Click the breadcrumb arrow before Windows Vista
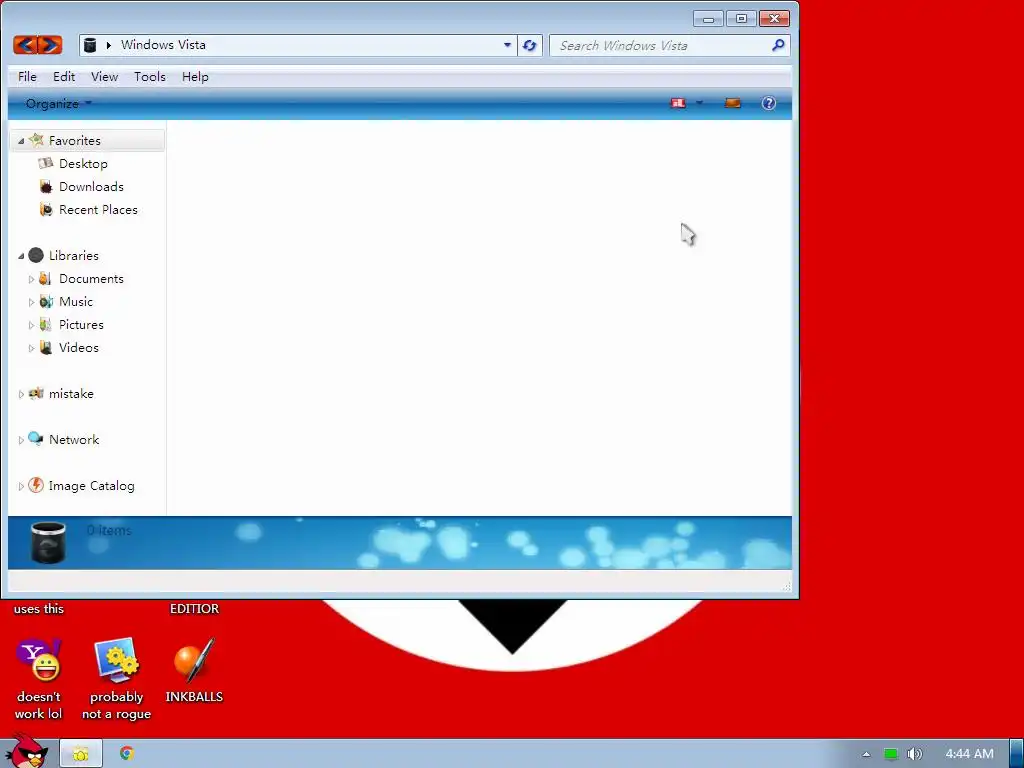The image size is (1024, 768). coord(108,45)
